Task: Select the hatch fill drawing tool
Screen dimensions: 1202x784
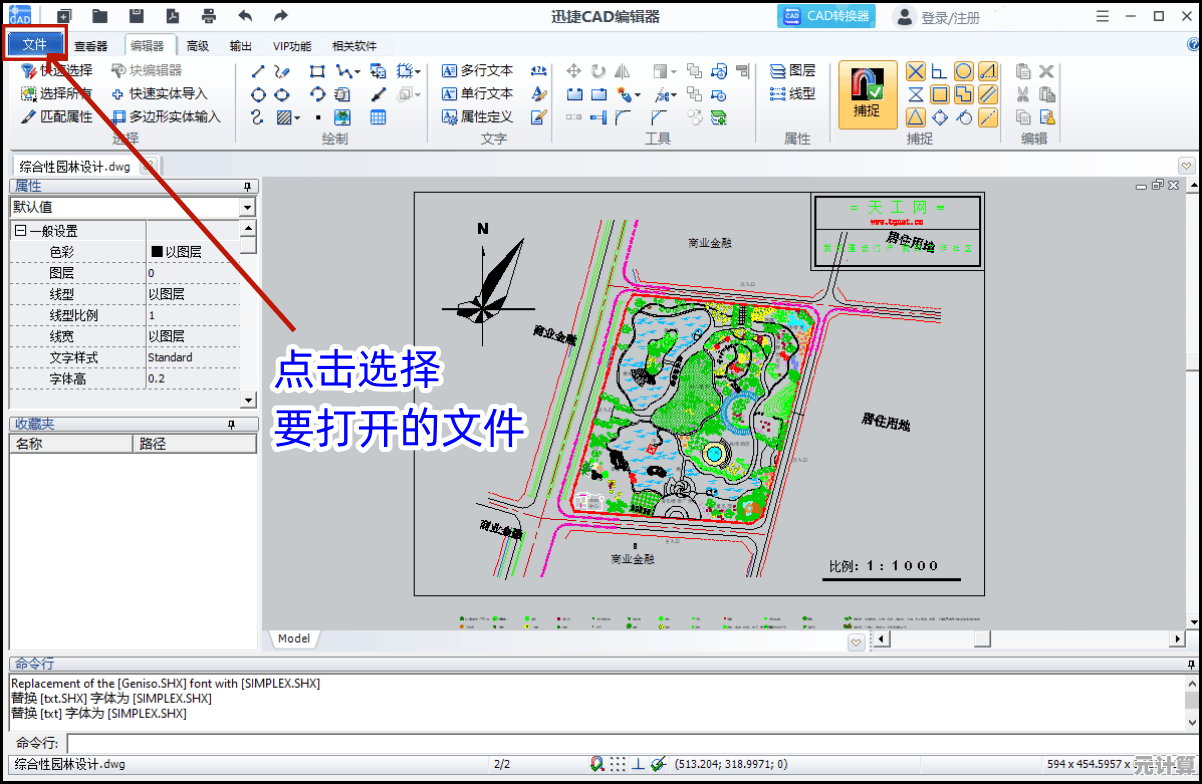Action: pos(285,118)
